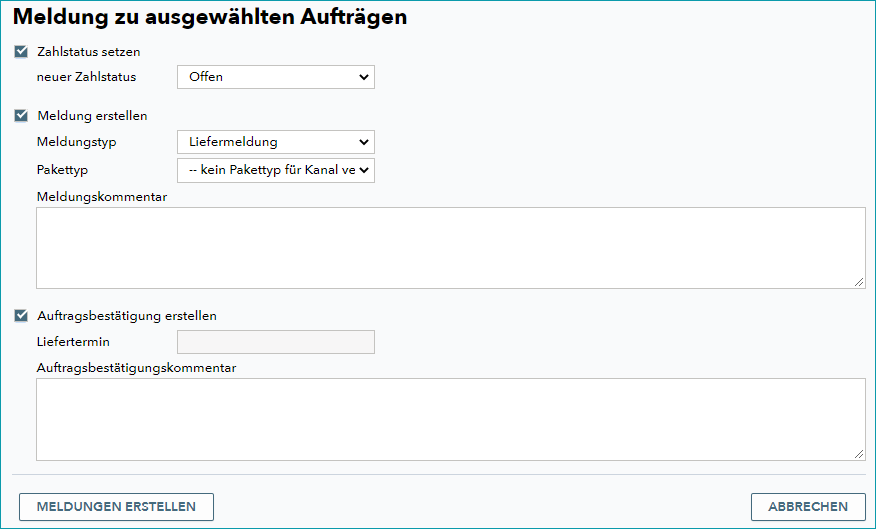Click the MELDUNGEN ERSTELLEN button
The height and width of the screenshot is (529, 876).
116,507
